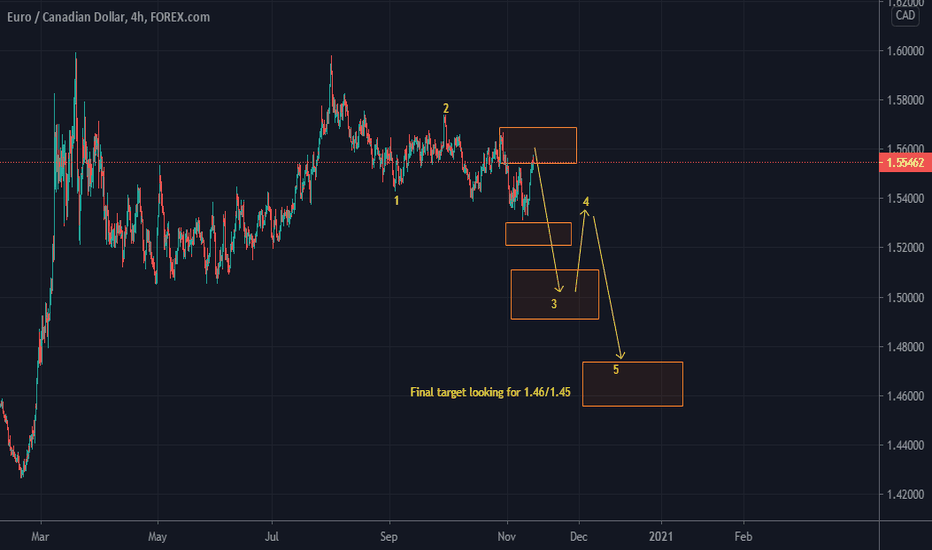Click the May label on time axis
The image size is (932, 550).
click(x=157, y=537)
